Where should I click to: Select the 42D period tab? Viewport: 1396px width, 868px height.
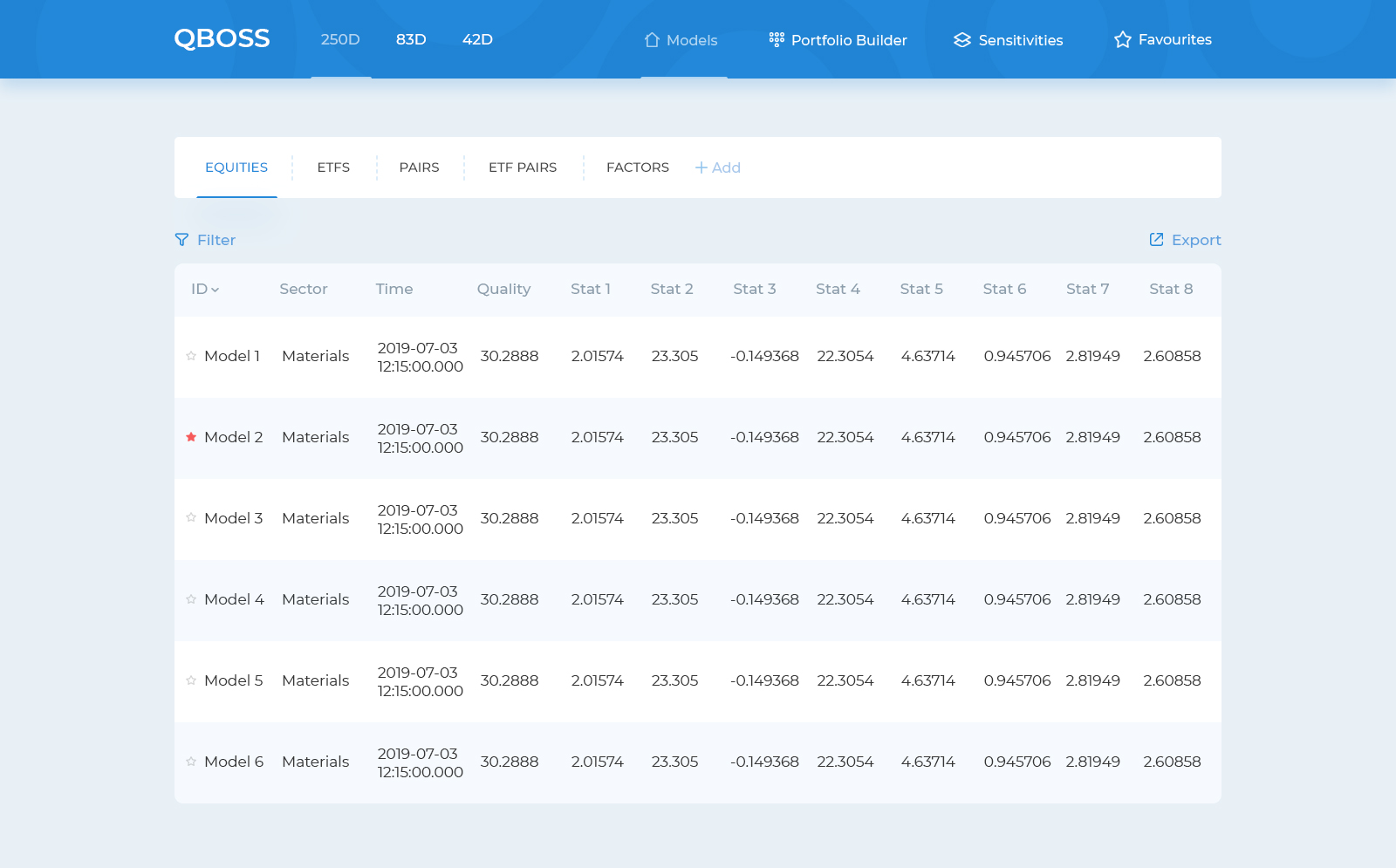(477, 40)
